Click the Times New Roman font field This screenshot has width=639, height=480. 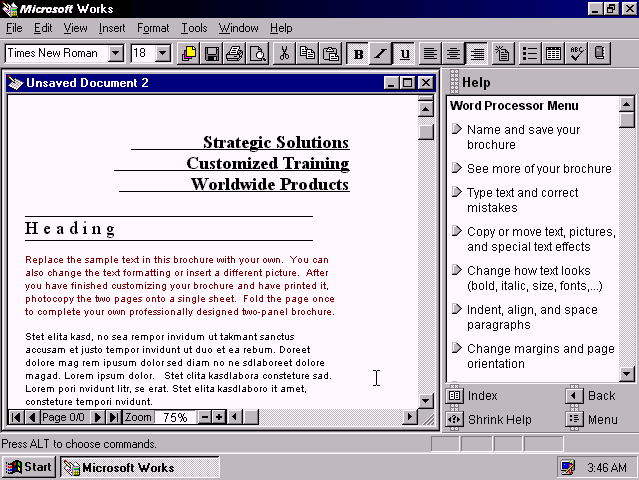pyautogui.click(x=57, y=53)
